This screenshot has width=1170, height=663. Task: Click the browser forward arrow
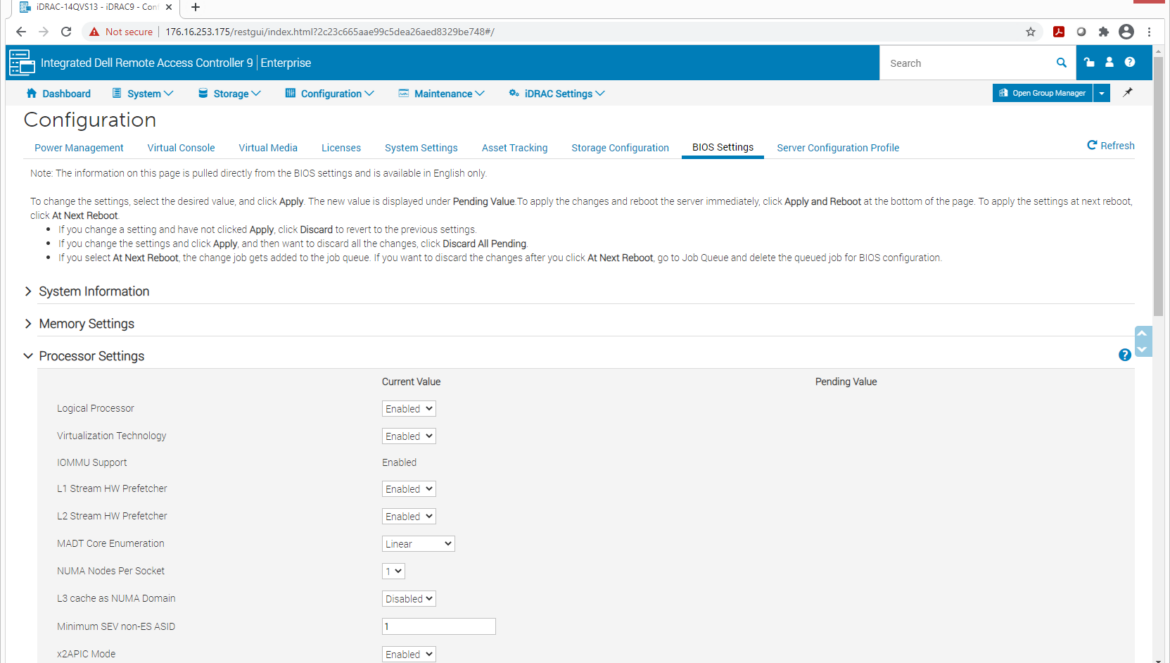pyautogui.click(x=43, y=31)
